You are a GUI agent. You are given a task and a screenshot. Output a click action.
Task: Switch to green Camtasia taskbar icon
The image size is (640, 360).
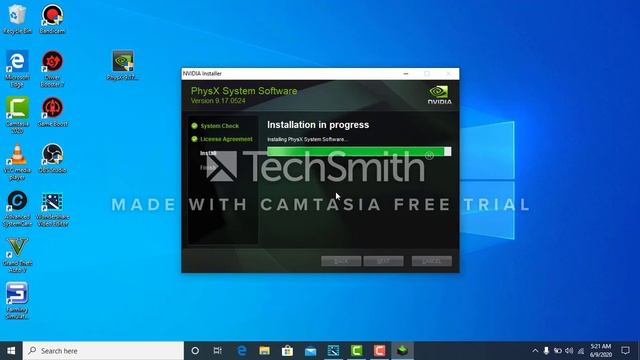pos(356,351)
